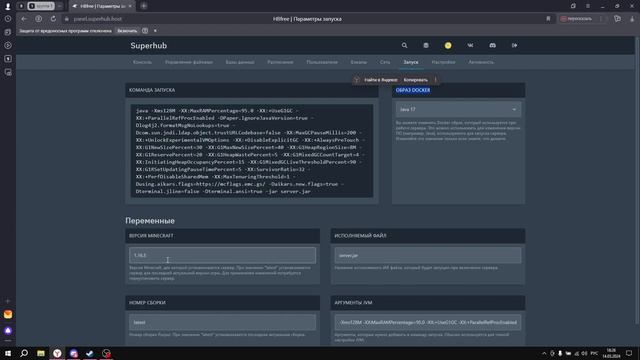Open the VK link icon
The width and height of the screenshot is (640, 360).
470,45
